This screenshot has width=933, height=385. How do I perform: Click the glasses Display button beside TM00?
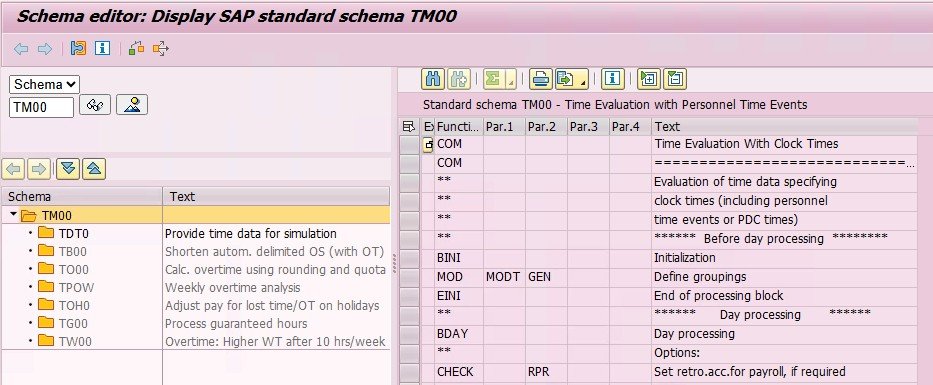tap(95, 105)
